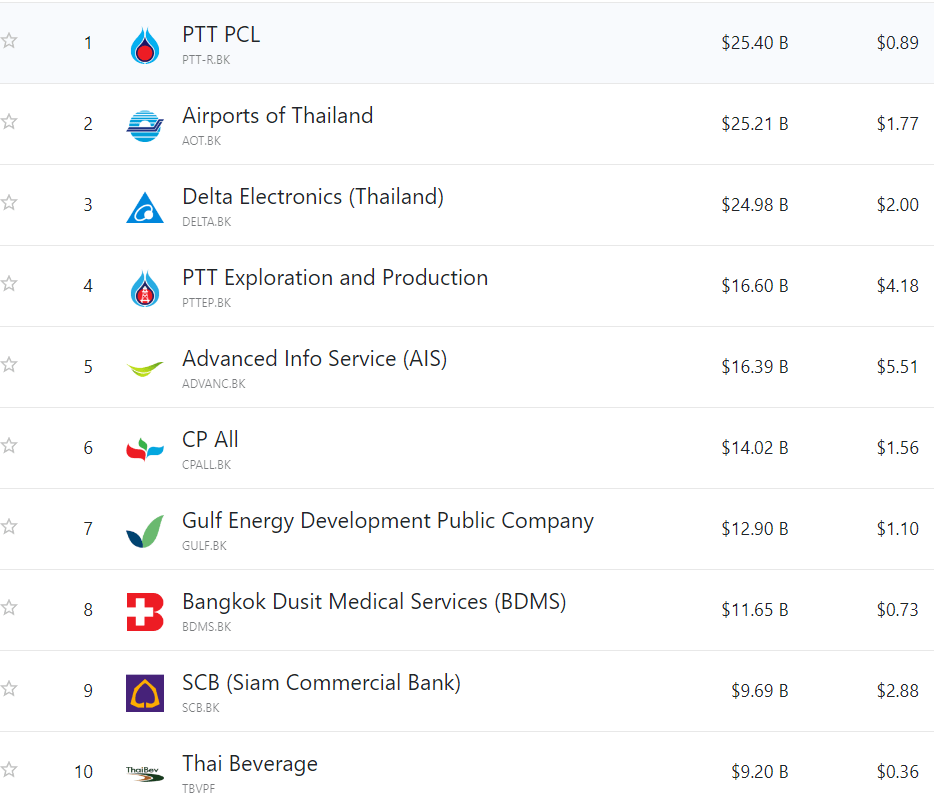The image size is (934, 802).
Task: Add Thai Beverage to favorites
Action: (9, 769)
